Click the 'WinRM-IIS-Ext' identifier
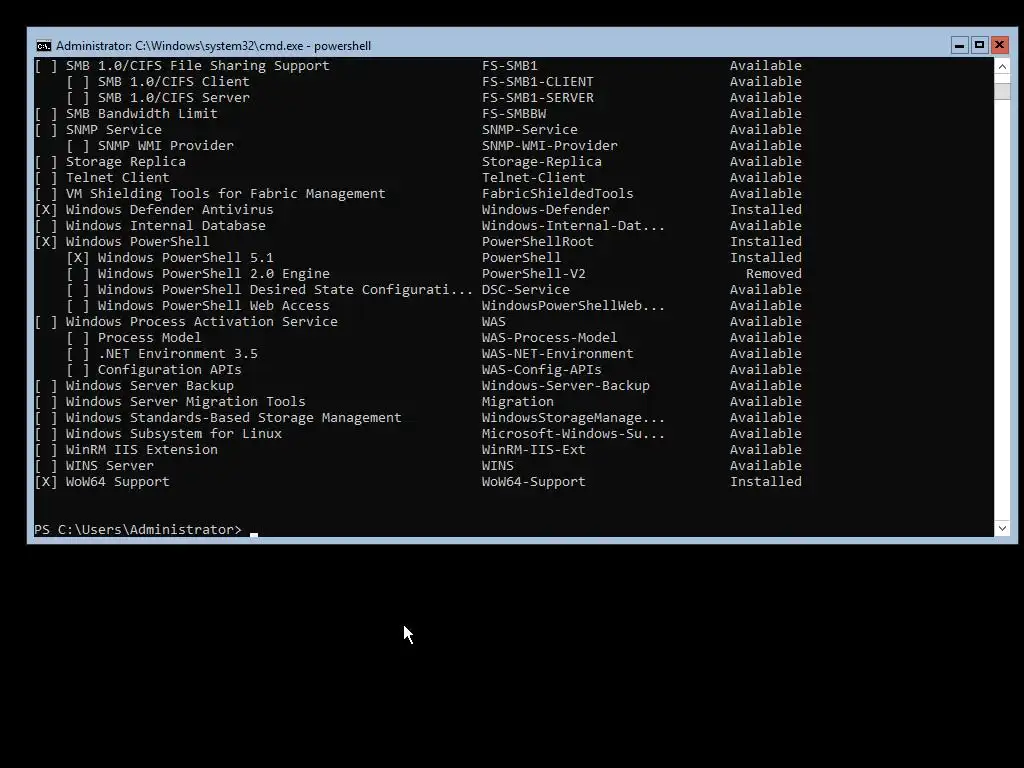The height and width of the screenshot is (768, 1024). click(x=534, y=449)
